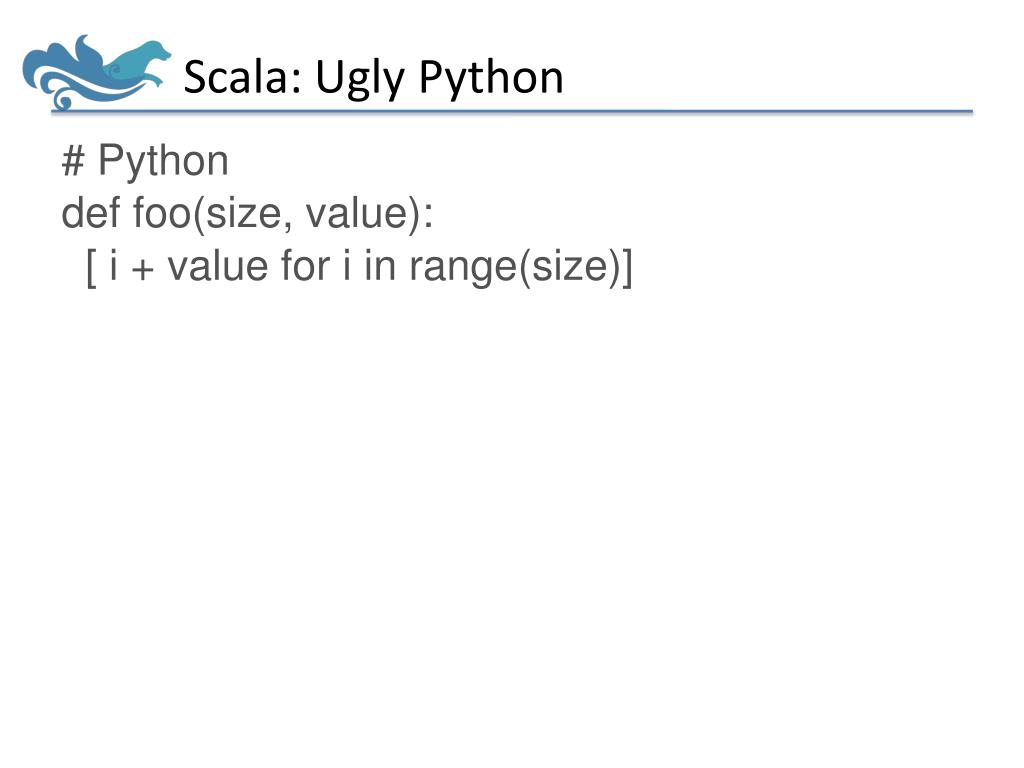1024x768 pixels.
Task: Click the closing square bracket
Action: click(x=627, y=268)
